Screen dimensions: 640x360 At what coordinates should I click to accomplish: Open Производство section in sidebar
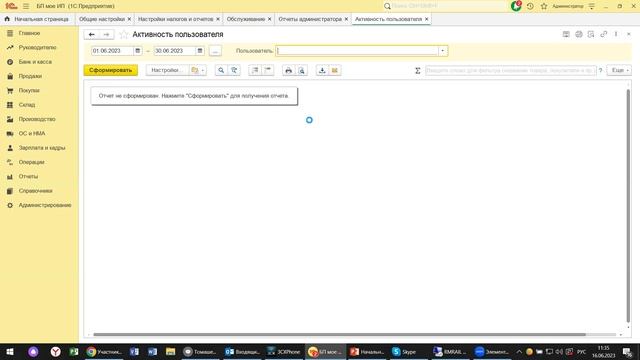37,119
